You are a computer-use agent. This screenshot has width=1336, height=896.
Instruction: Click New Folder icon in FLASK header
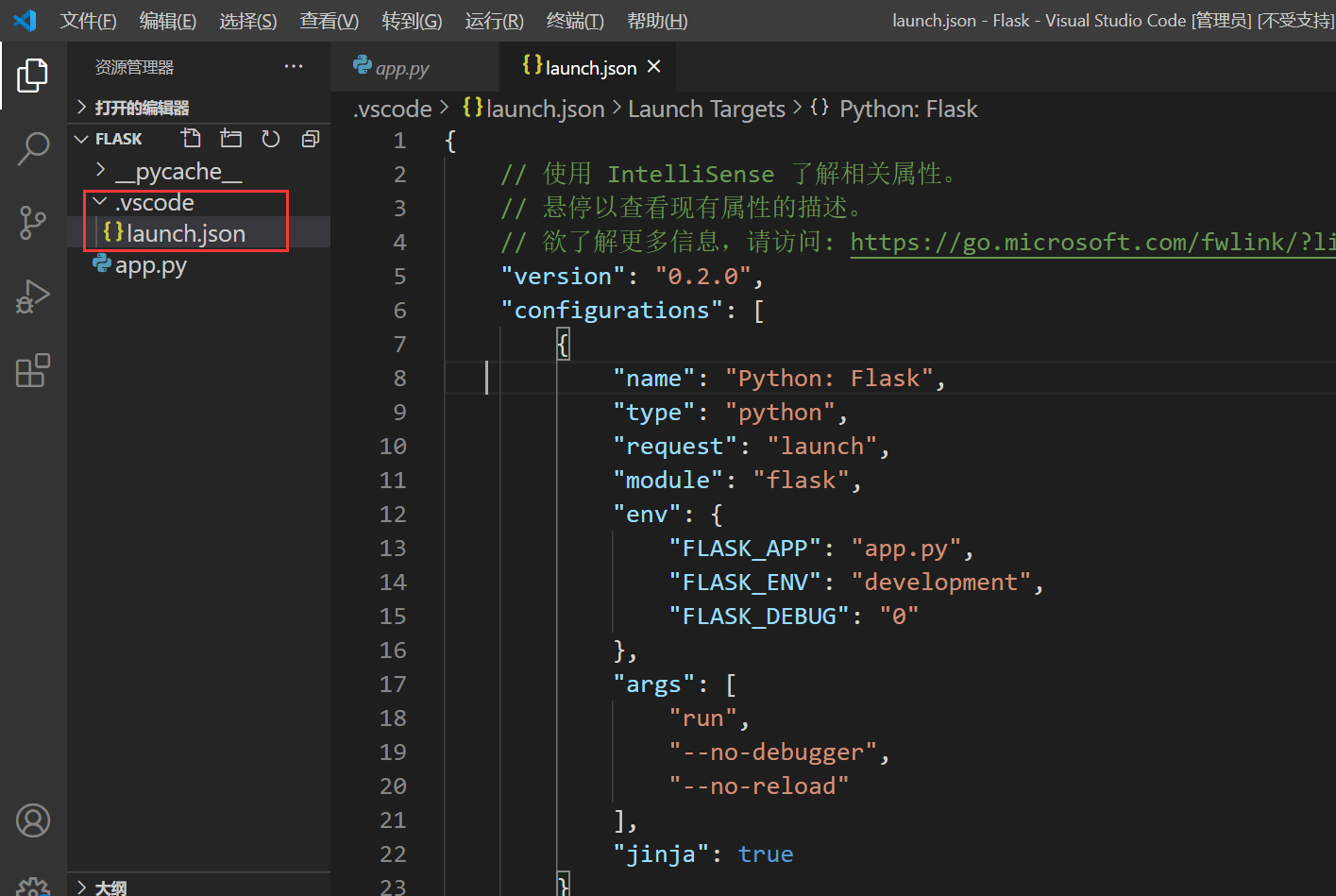point(231,139)
